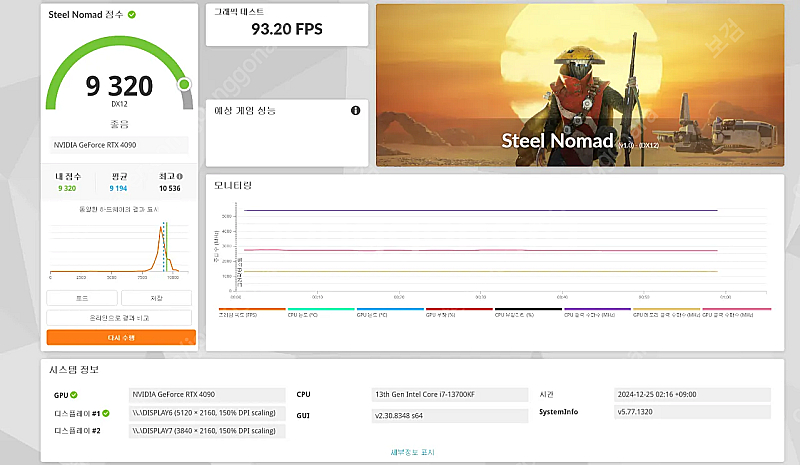Click the DISPLAY6 5120 × 2160 field
The height and width of the screenshot is (465, 800).
tap(207, 413)
